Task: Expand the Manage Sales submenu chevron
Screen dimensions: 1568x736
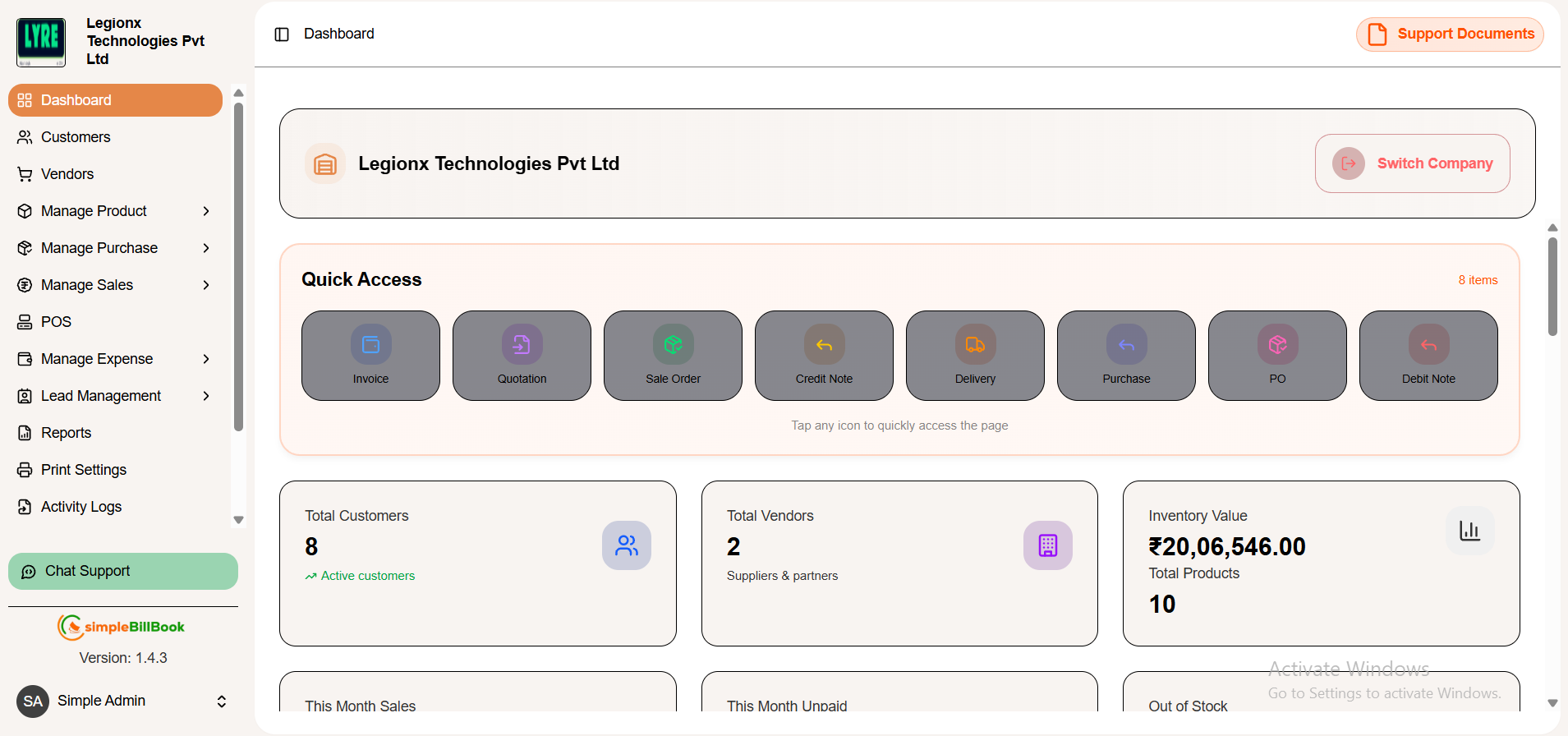Action: click(206, 285)
